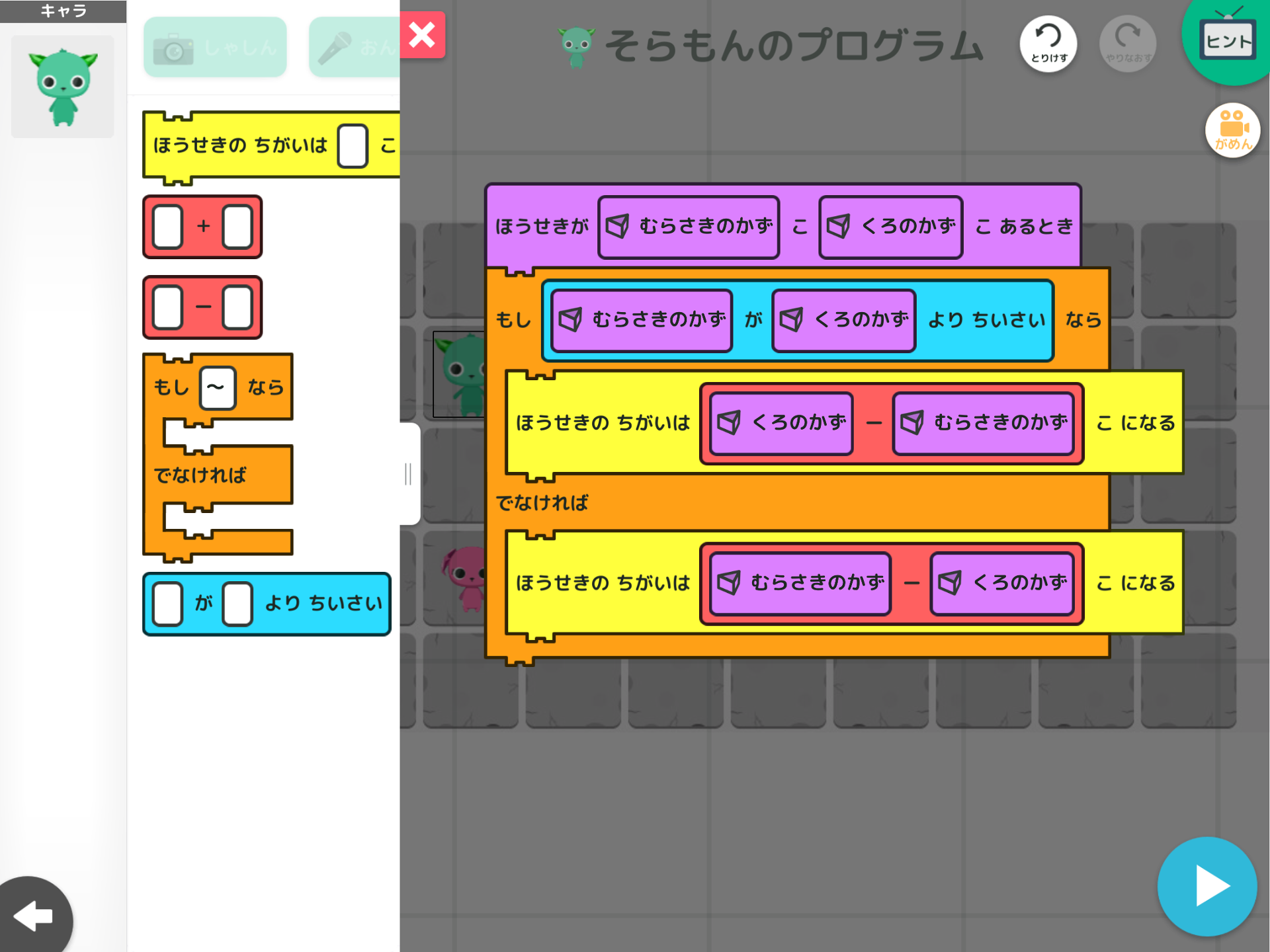
Task: Tap the しゃしん camera button
Action: tap(215, 48)
